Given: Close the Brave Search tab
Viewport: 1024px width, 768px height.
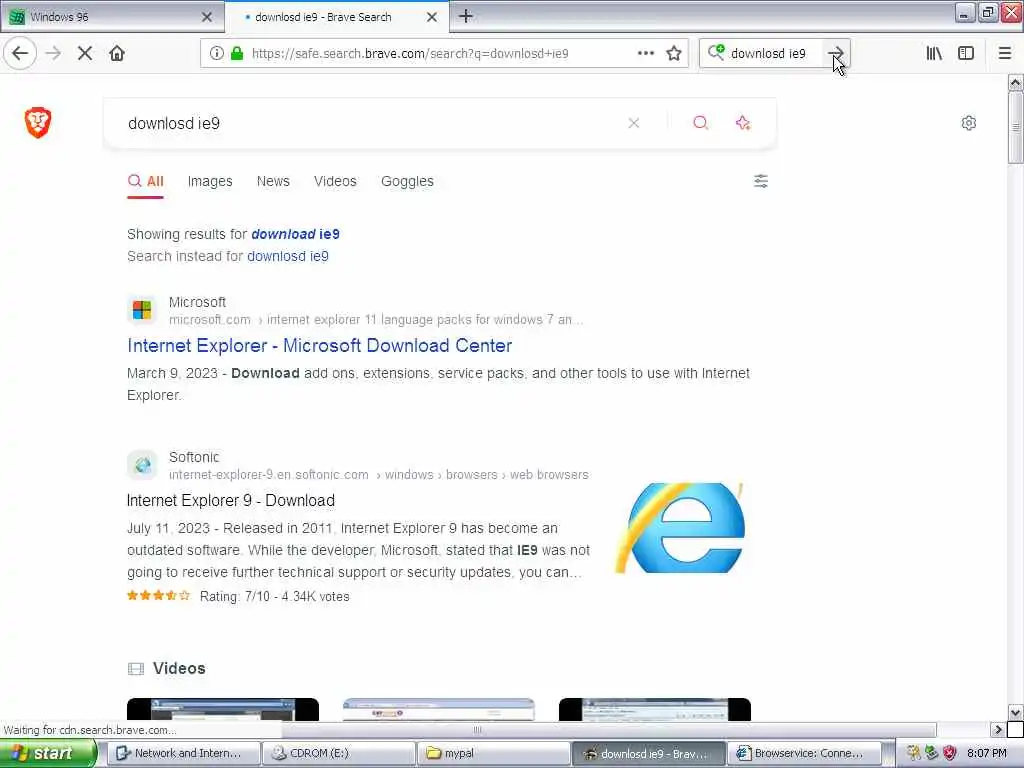Looking at the screenshot, I should (x=432, y=17).
